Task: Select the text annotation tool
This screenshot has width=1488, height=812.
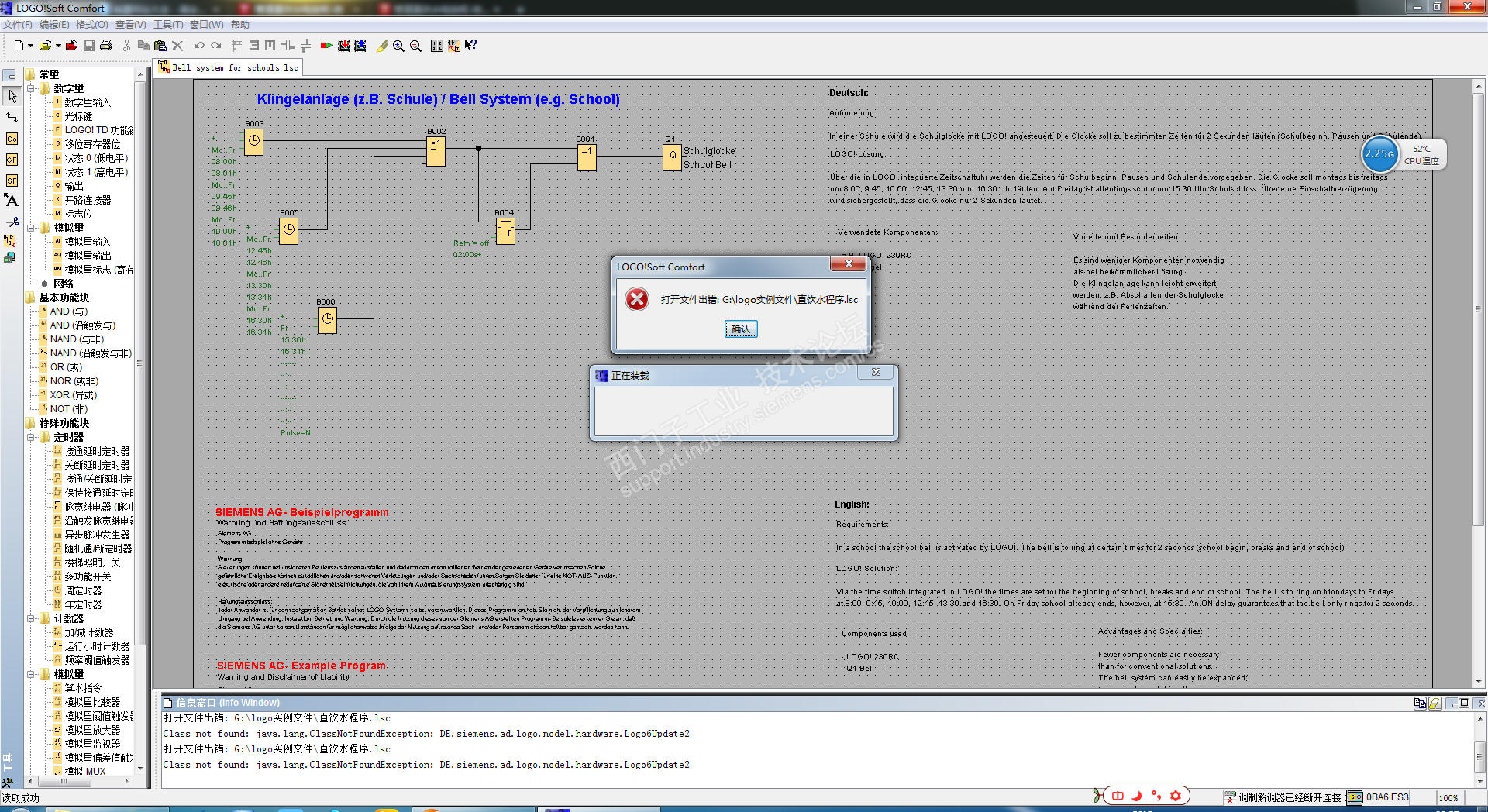Action: 12,201
